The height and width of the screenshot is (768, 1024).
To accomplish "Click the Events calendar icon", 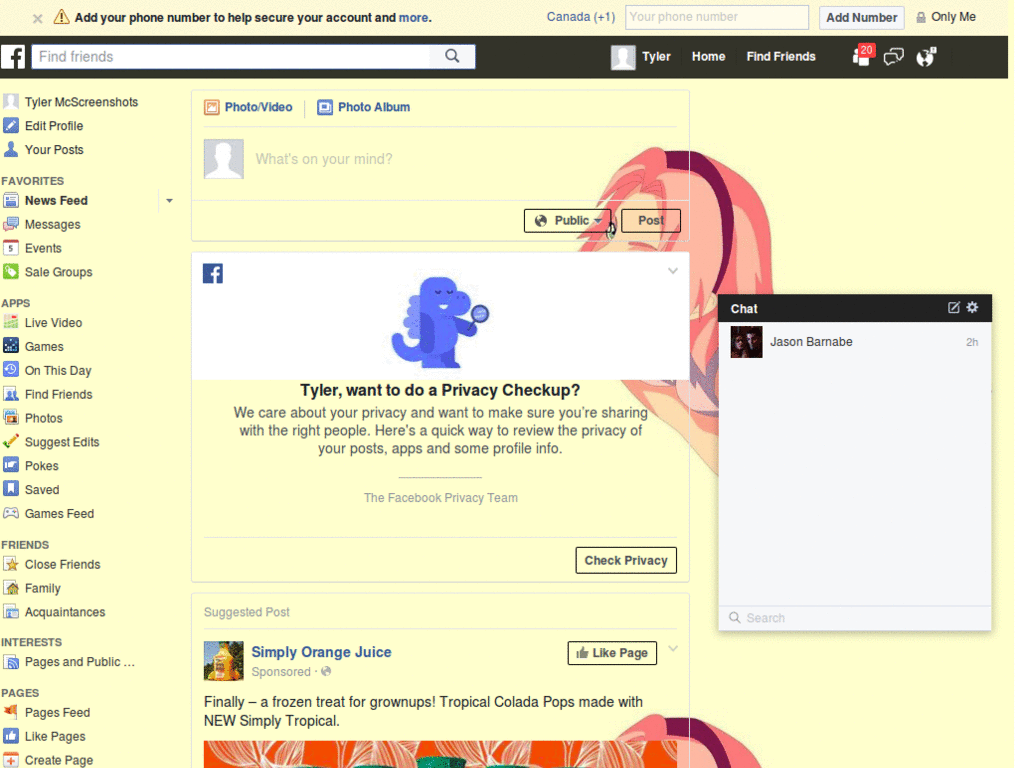I will coord(10,248).
